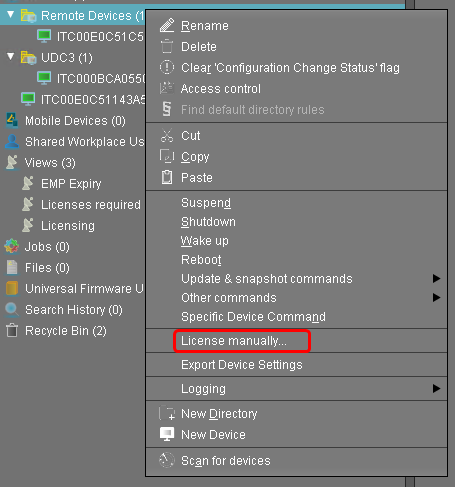
Task: Collapse the Remote Devices folder
Action: click(11, 15)
